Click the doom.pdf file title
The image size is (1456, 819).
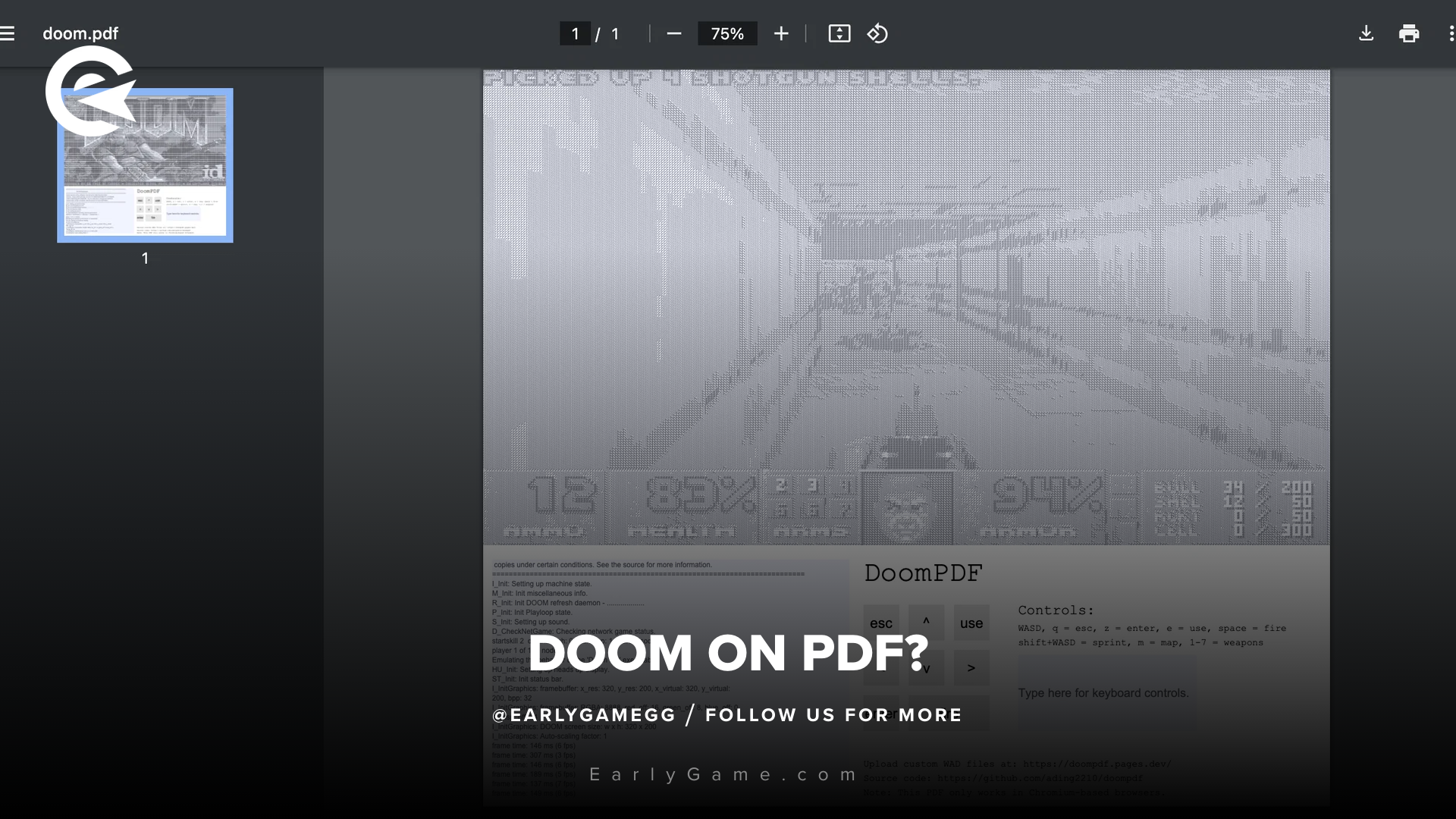(x=80, y=33)
